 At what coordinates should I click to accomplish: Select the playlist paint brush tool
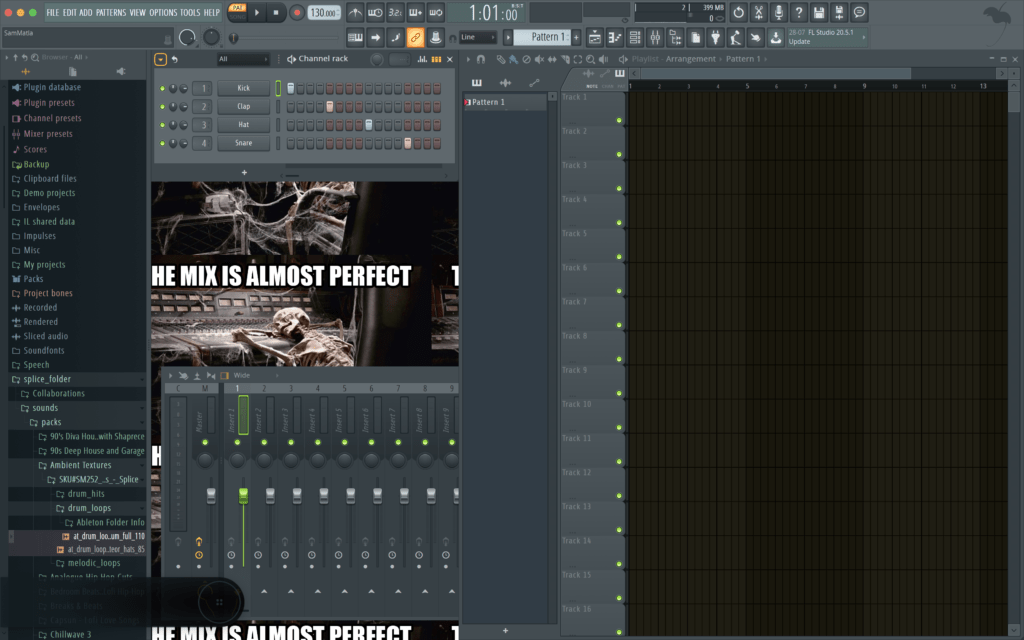coord(513,59)
